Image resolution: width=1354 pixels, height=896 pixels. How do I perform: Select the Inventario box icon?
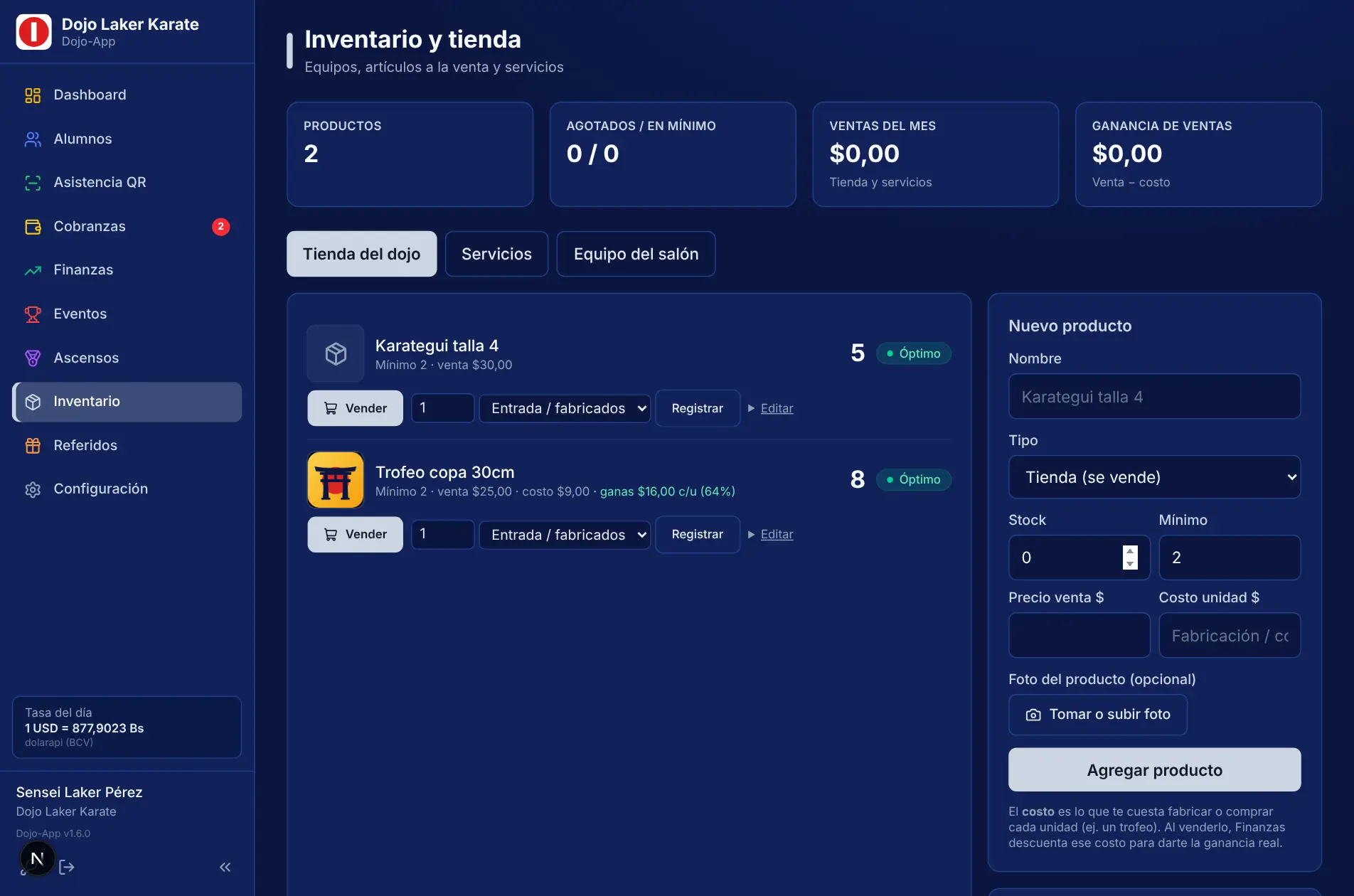point(33,402)
